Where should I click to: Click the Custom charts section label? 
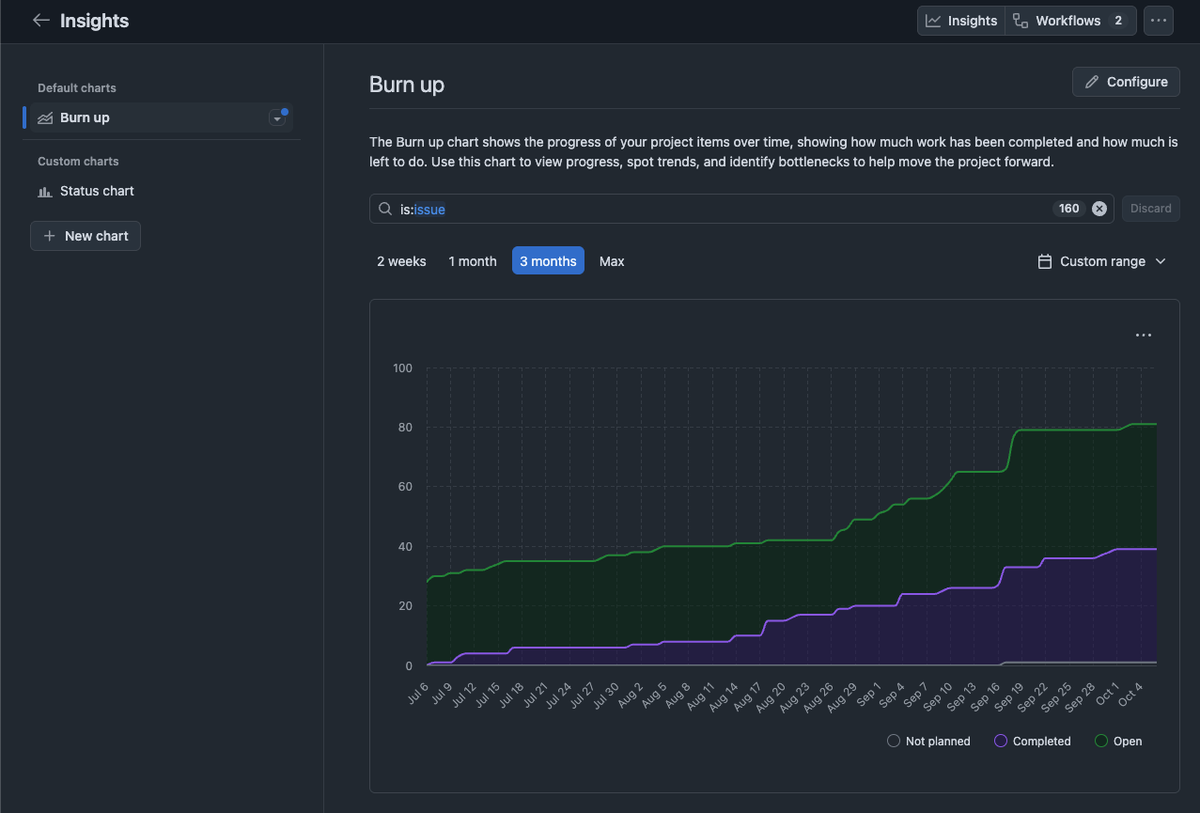tap(78, 161)
